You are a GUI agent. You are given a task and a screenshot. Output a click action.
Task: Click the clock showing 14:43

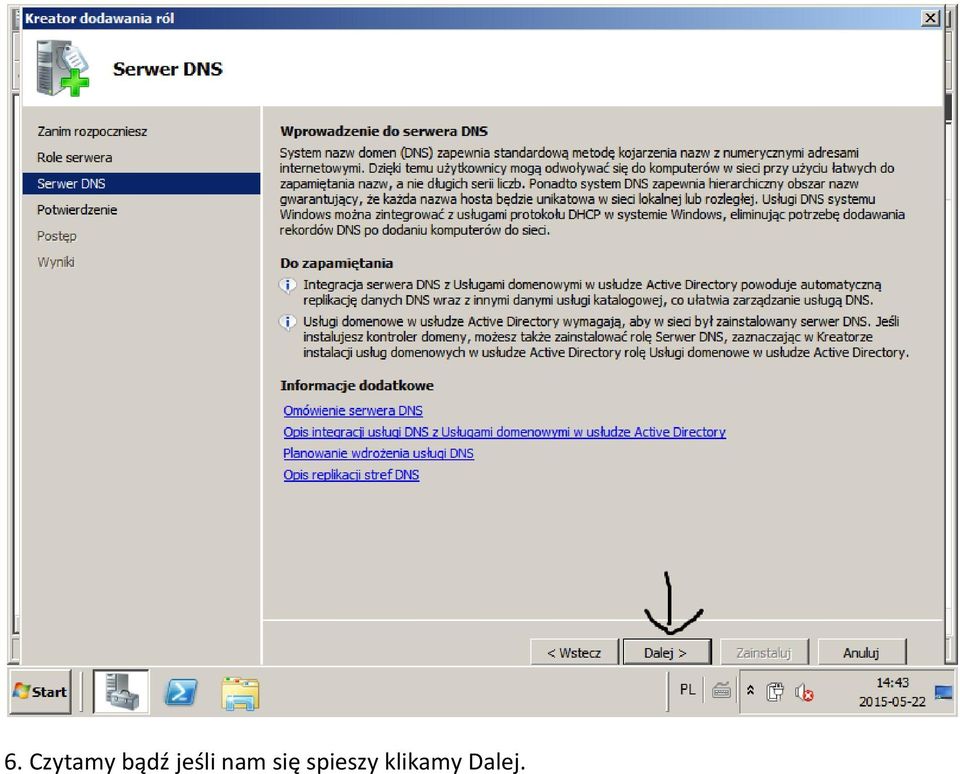[x=893, y=683]
